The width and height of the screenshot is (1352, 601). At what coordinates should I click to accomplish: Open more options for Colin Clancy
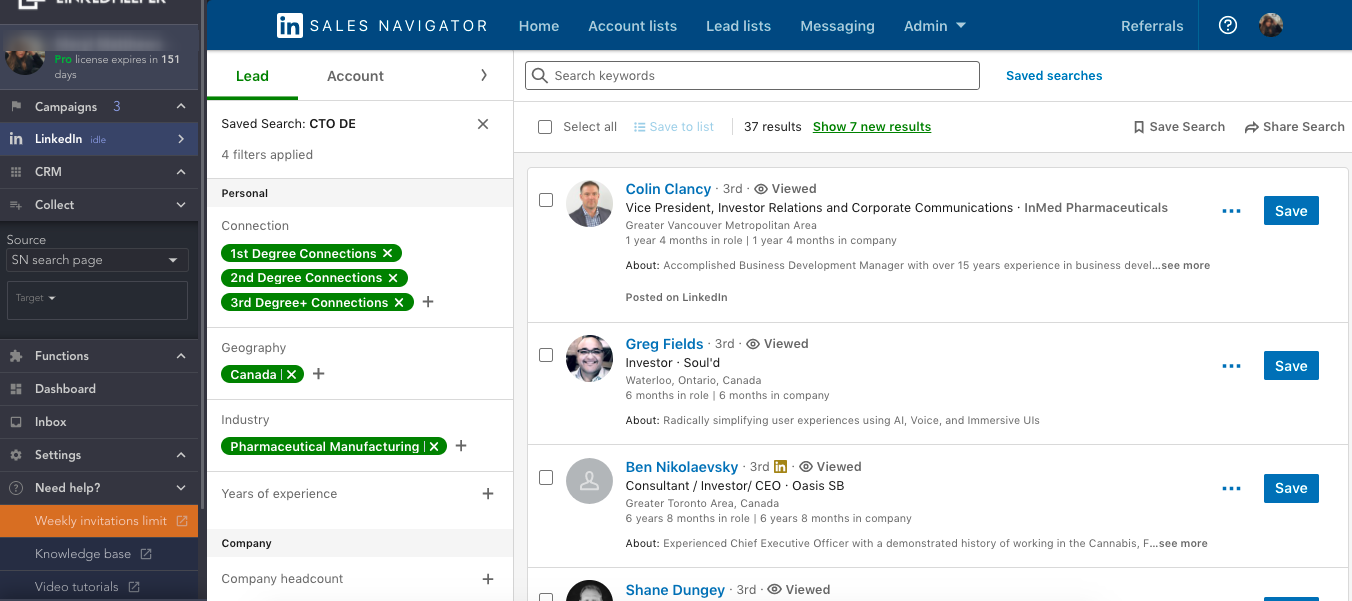pos(1231,211)
